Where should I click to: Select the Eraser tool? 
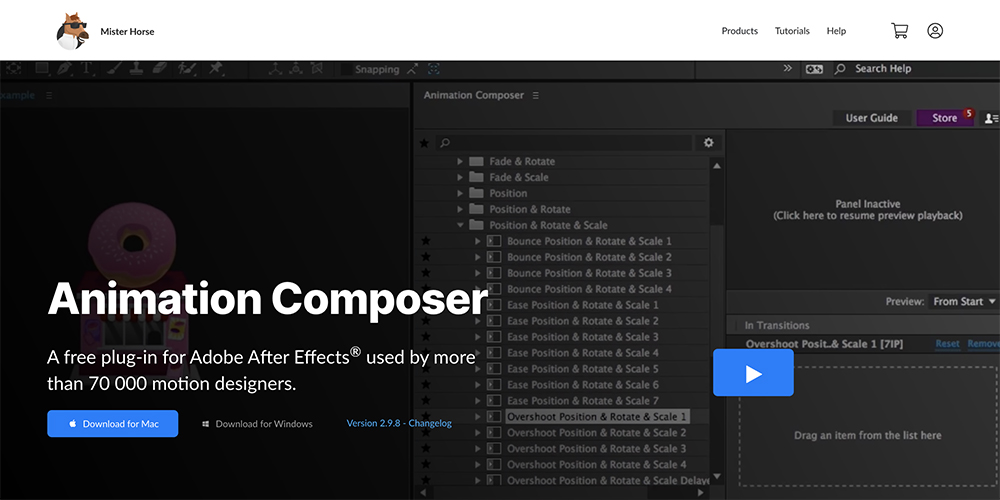point(159,68)
